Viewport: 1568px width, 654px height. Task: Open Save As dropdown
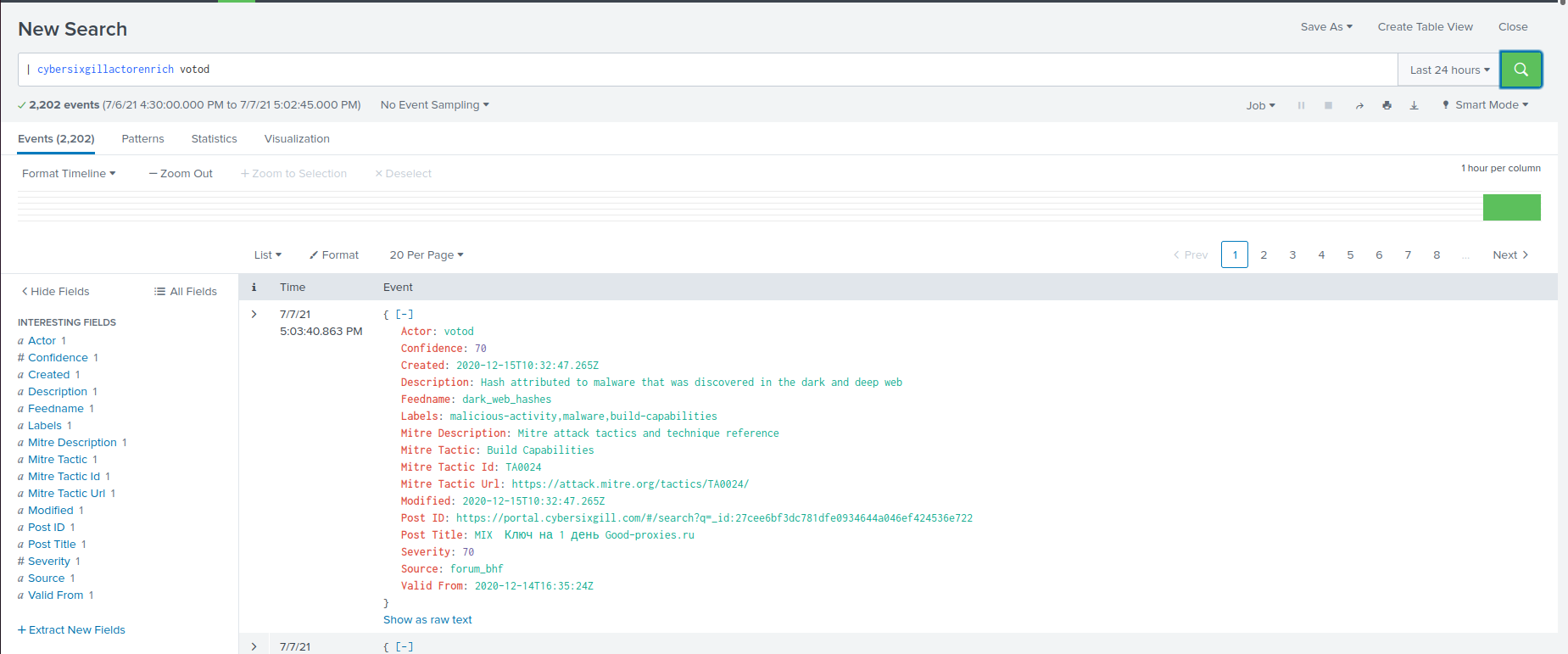pyautogui.click(x=1326, y=27)
